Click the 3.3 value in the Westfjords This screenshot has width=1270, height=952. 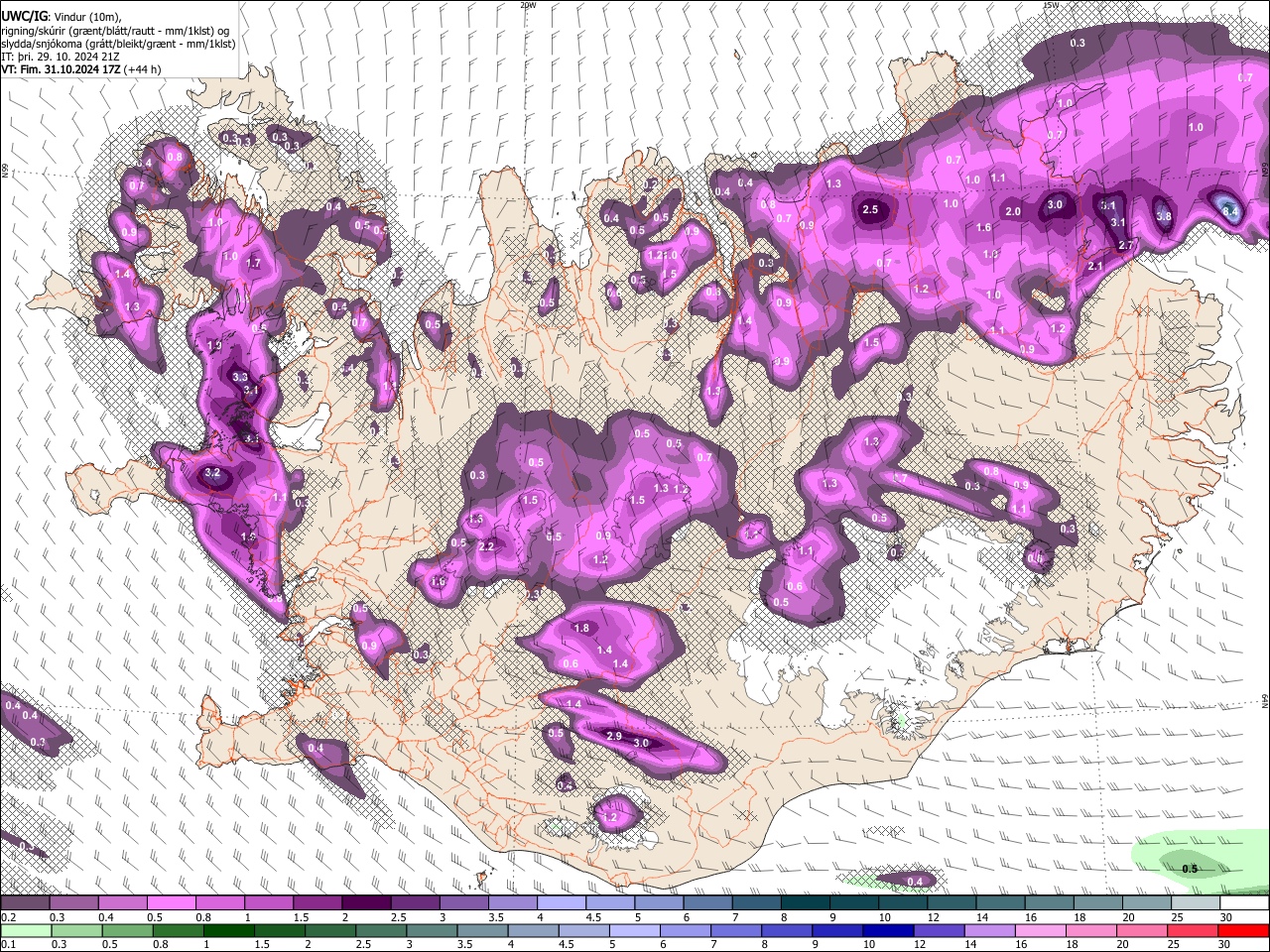(239, 377)
